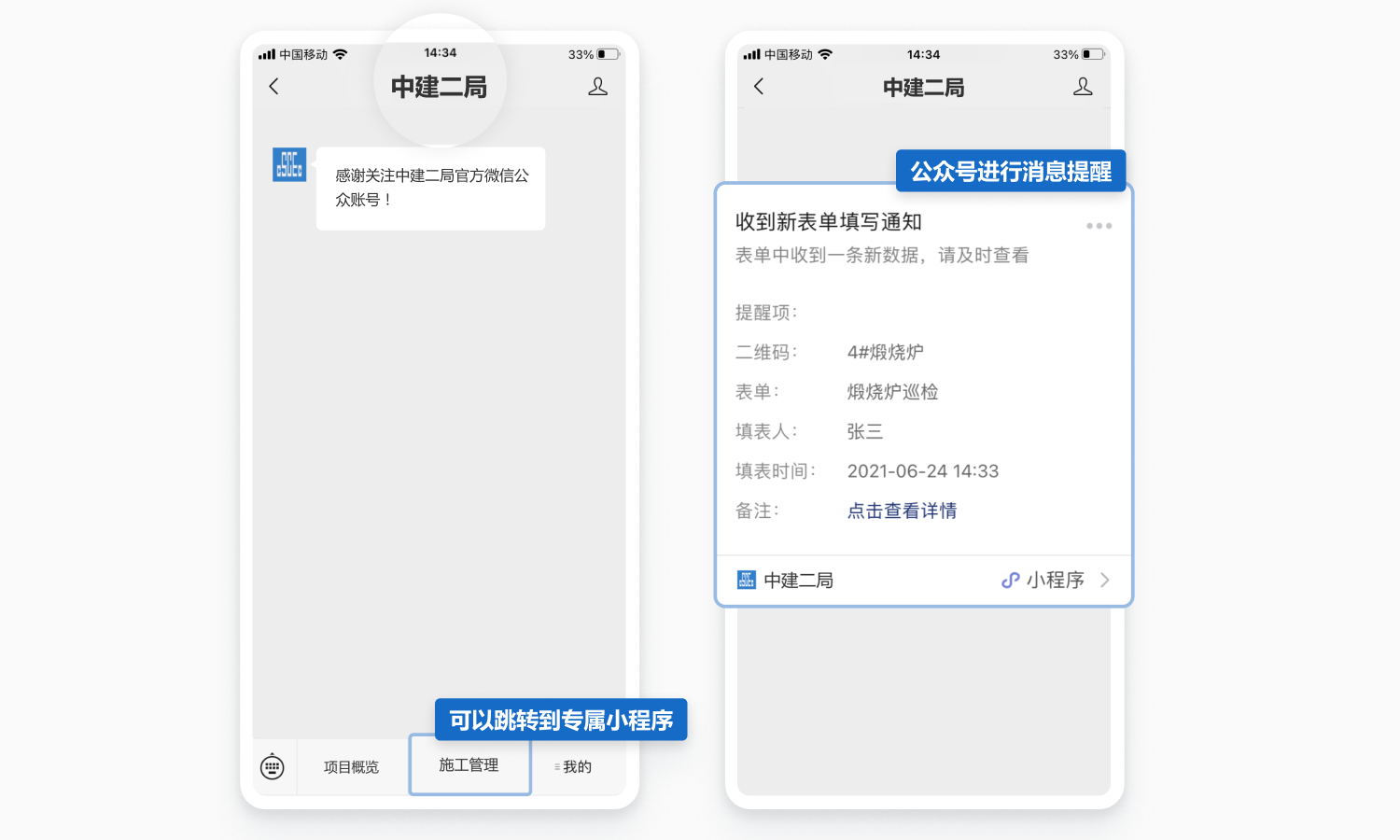Tap the welcome message bubble 感谢关注中建二局
This screenshot has width=1400, height=840.
tap(431, 188)
